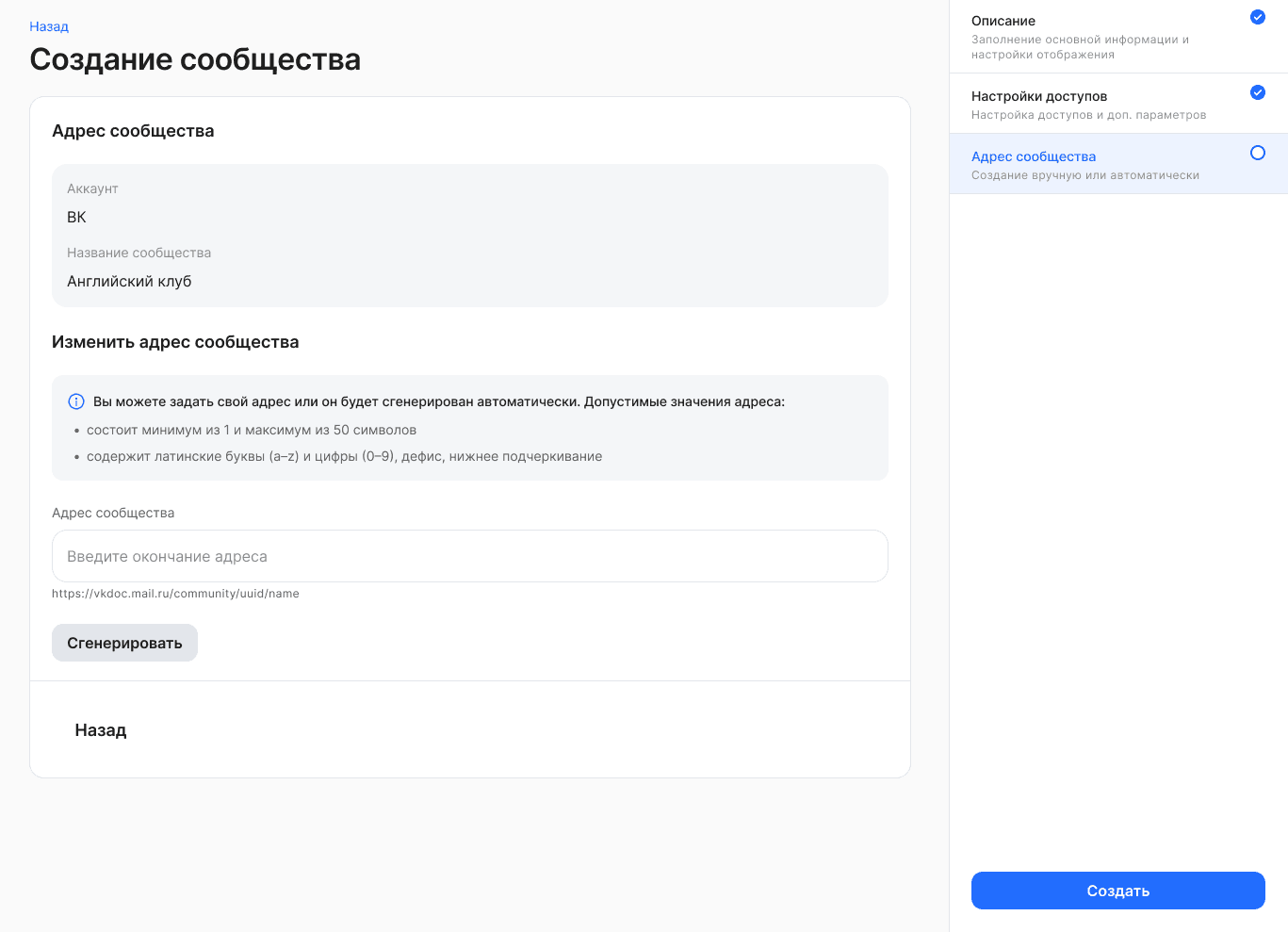Click the address input field Введите окончание адреса
Image resolution: width=1288 pixels, height=932 pixels.
[x=469, y=556]
